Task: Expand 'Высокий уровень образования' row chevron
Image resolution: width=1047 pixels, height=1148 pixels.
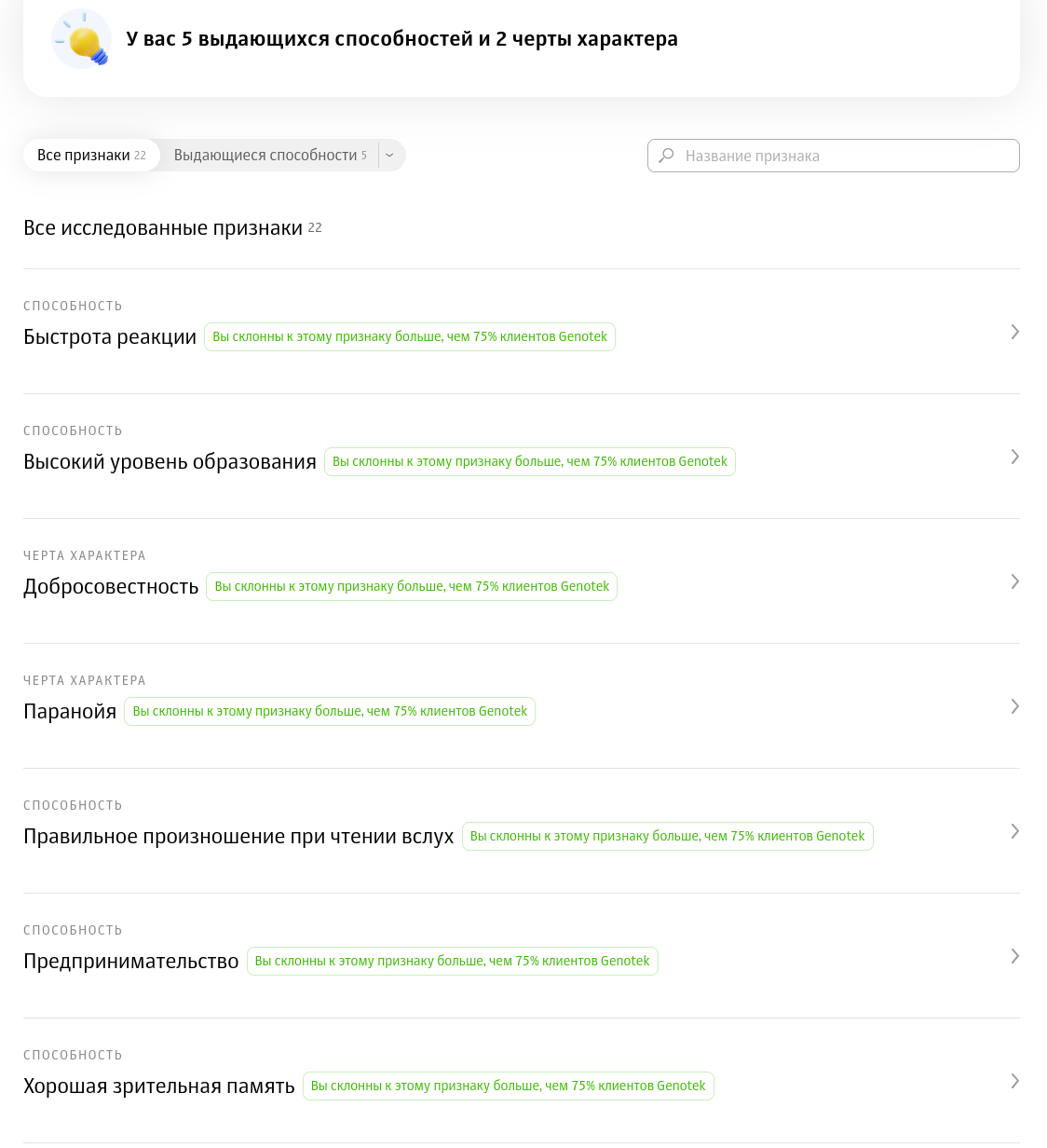Action: pyautogui.click(x=1014, y=457)
